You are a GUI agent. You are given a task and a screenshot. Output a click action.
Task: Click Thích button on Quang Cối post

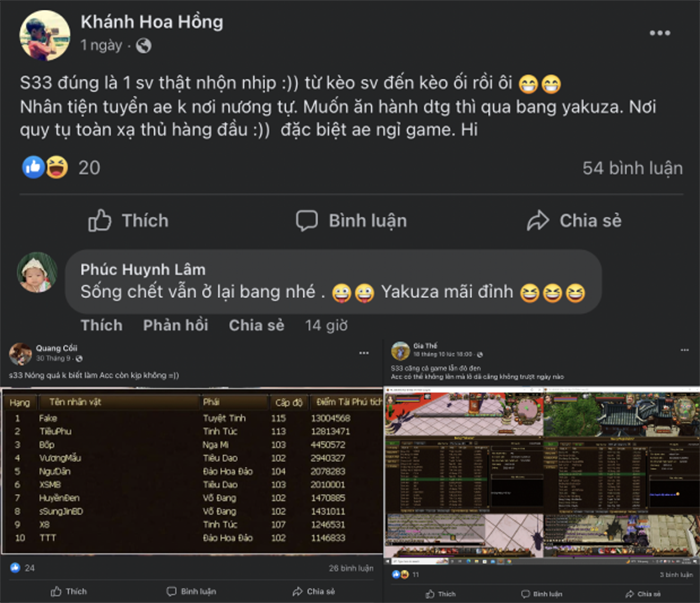click(x=69, y=591)
